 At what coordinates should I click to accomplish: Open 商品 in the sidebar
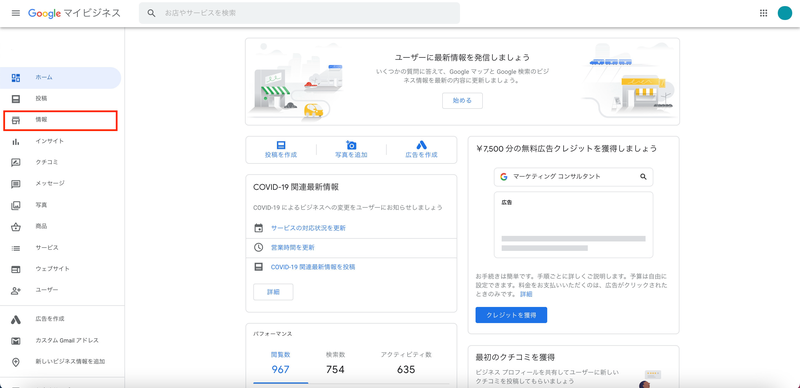coord(60,227)
